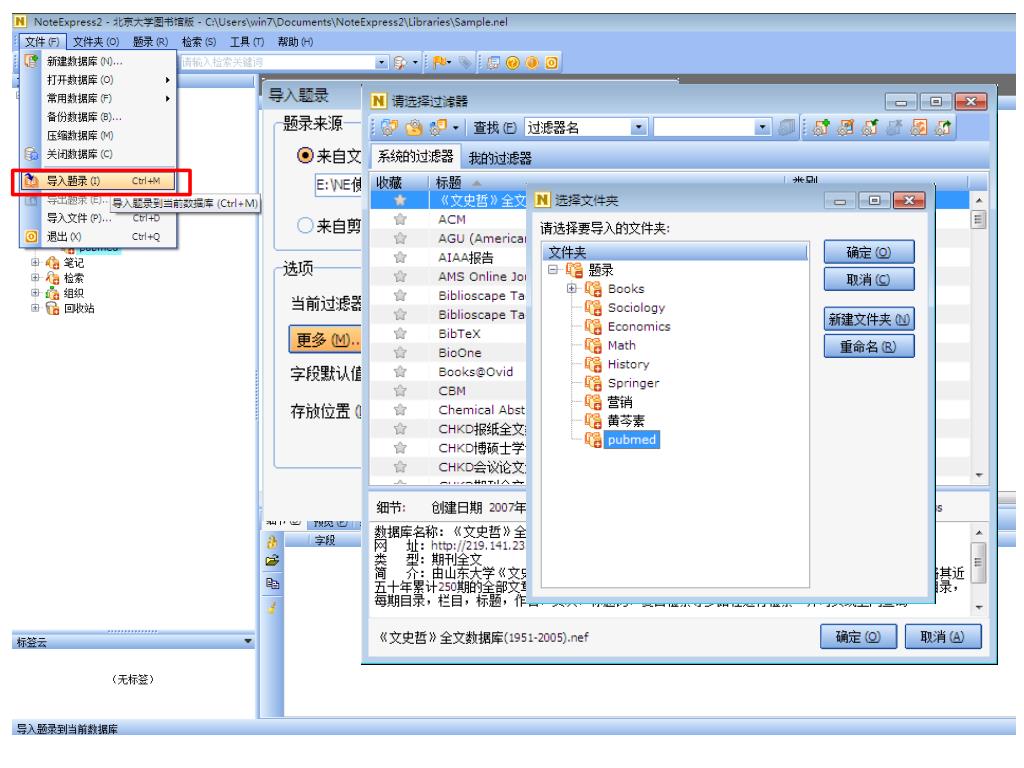Viewport: 1024px width, 768px height.
Task: Collapse the 题录 root node in folder tree
Action: 552,269
